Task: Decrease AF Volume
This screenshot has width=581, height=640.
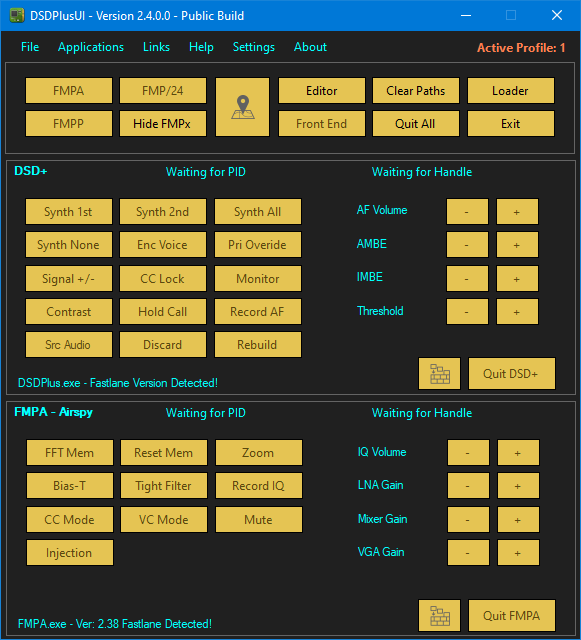Action: coord(467,211)
